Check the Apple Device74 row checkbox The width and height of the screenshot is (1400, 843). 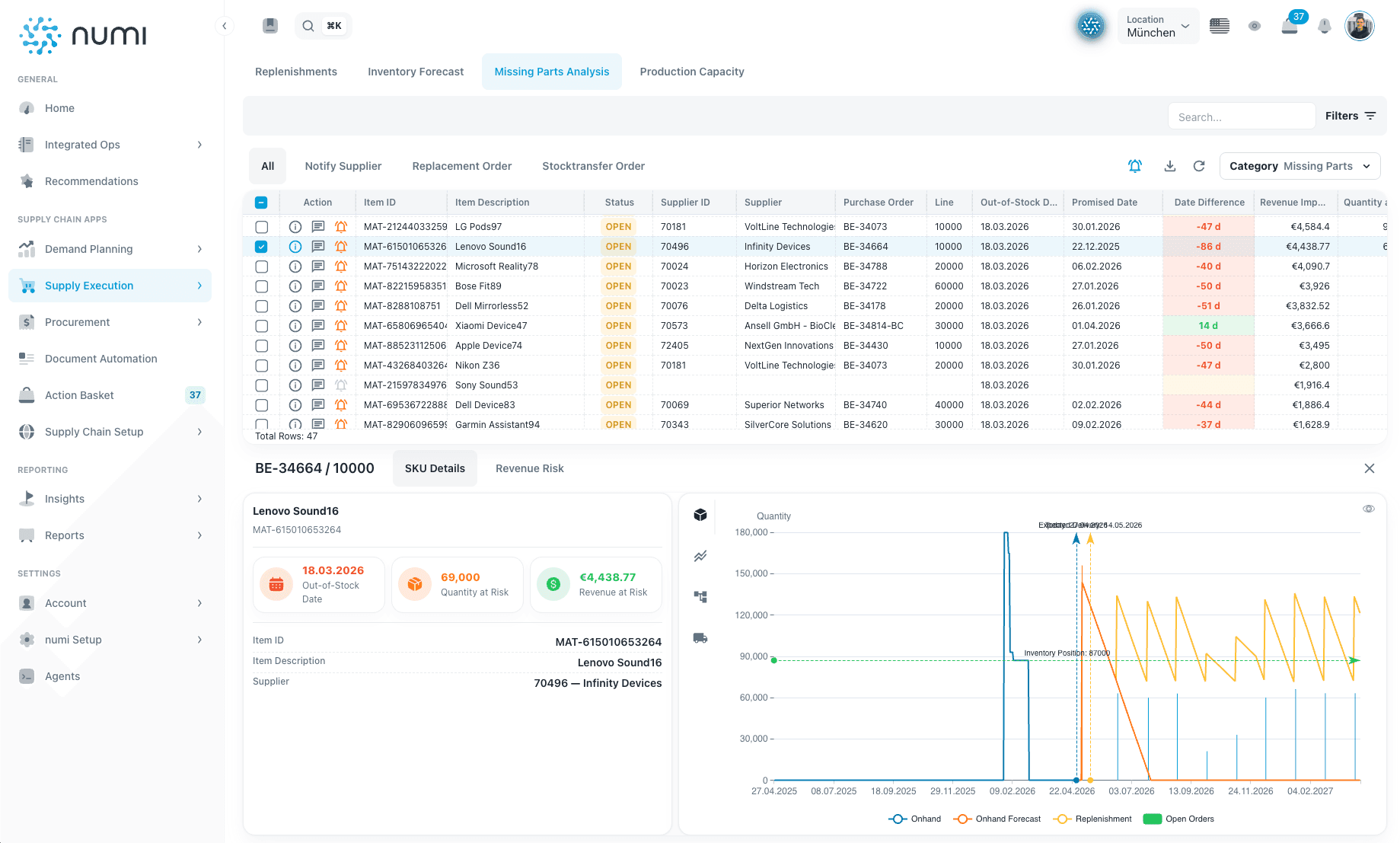pos(262,346)
